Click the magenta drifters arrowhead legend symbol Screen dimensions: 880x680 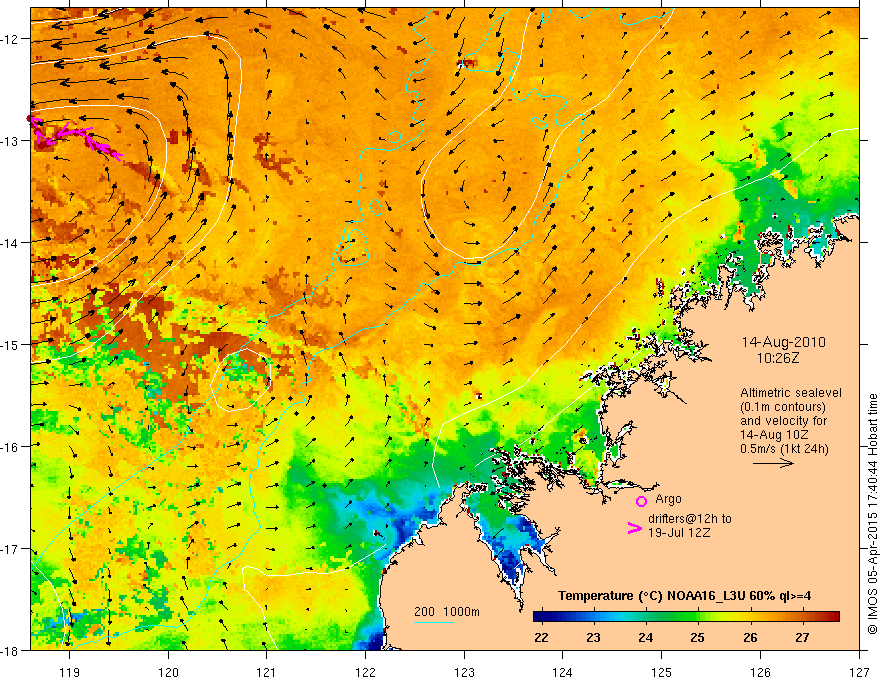(634, 527)
